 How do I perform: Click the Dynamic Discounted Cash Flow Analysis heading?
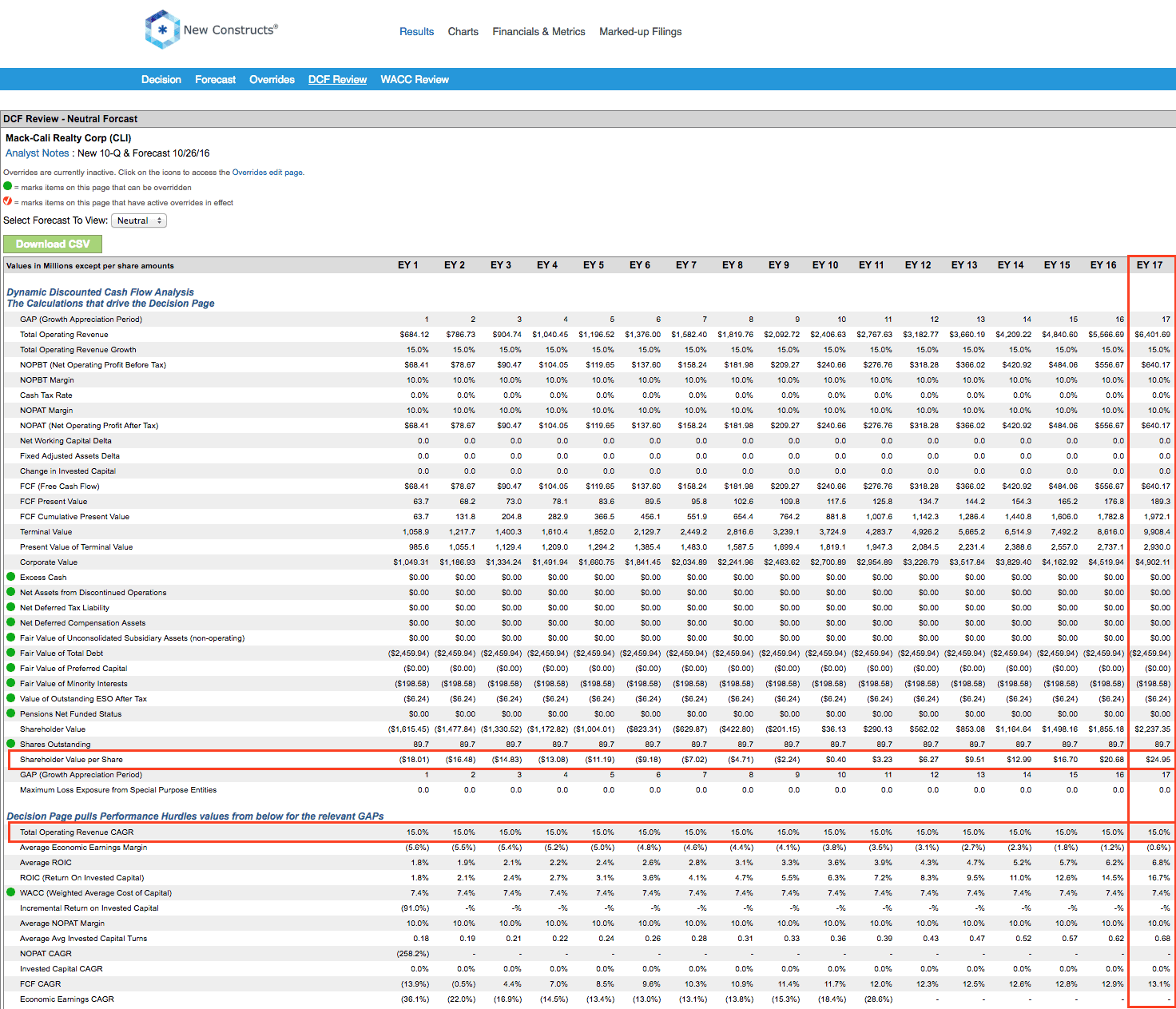pyautogui.click(x=101, y=292)
